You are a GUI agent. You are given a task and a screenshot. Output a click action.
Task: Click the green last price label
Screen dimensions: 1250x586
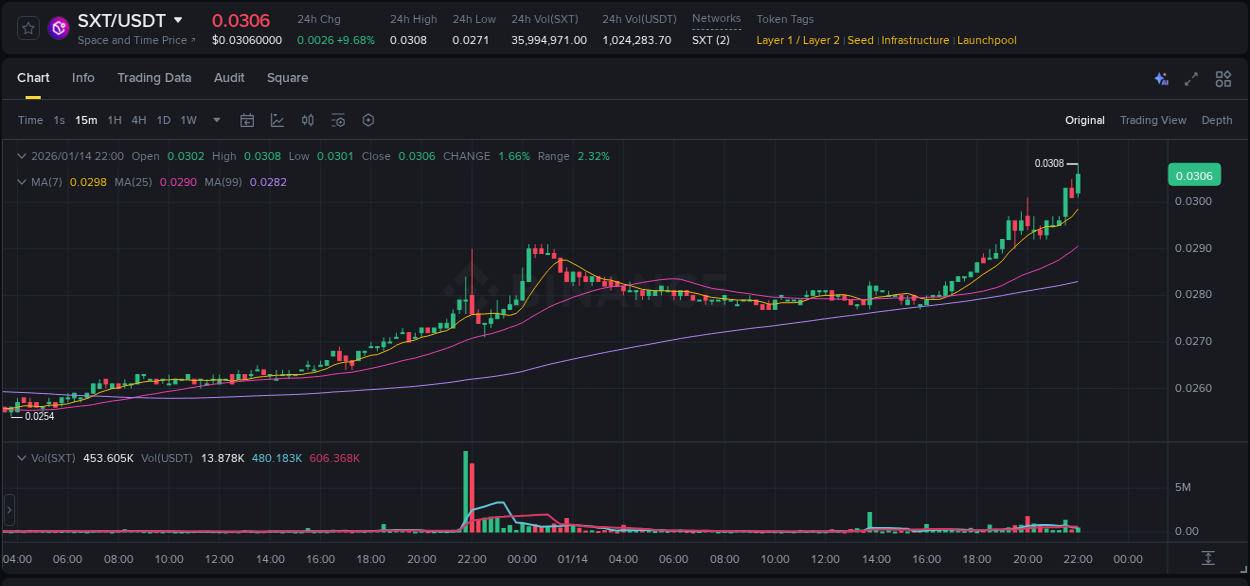(1194, 174)
